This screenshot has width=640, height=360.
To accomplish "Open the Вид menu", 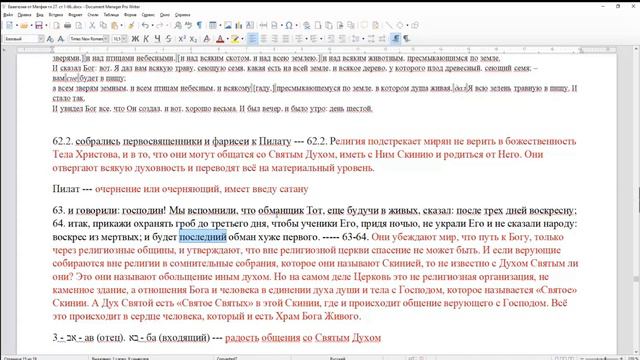I will 40,15.
